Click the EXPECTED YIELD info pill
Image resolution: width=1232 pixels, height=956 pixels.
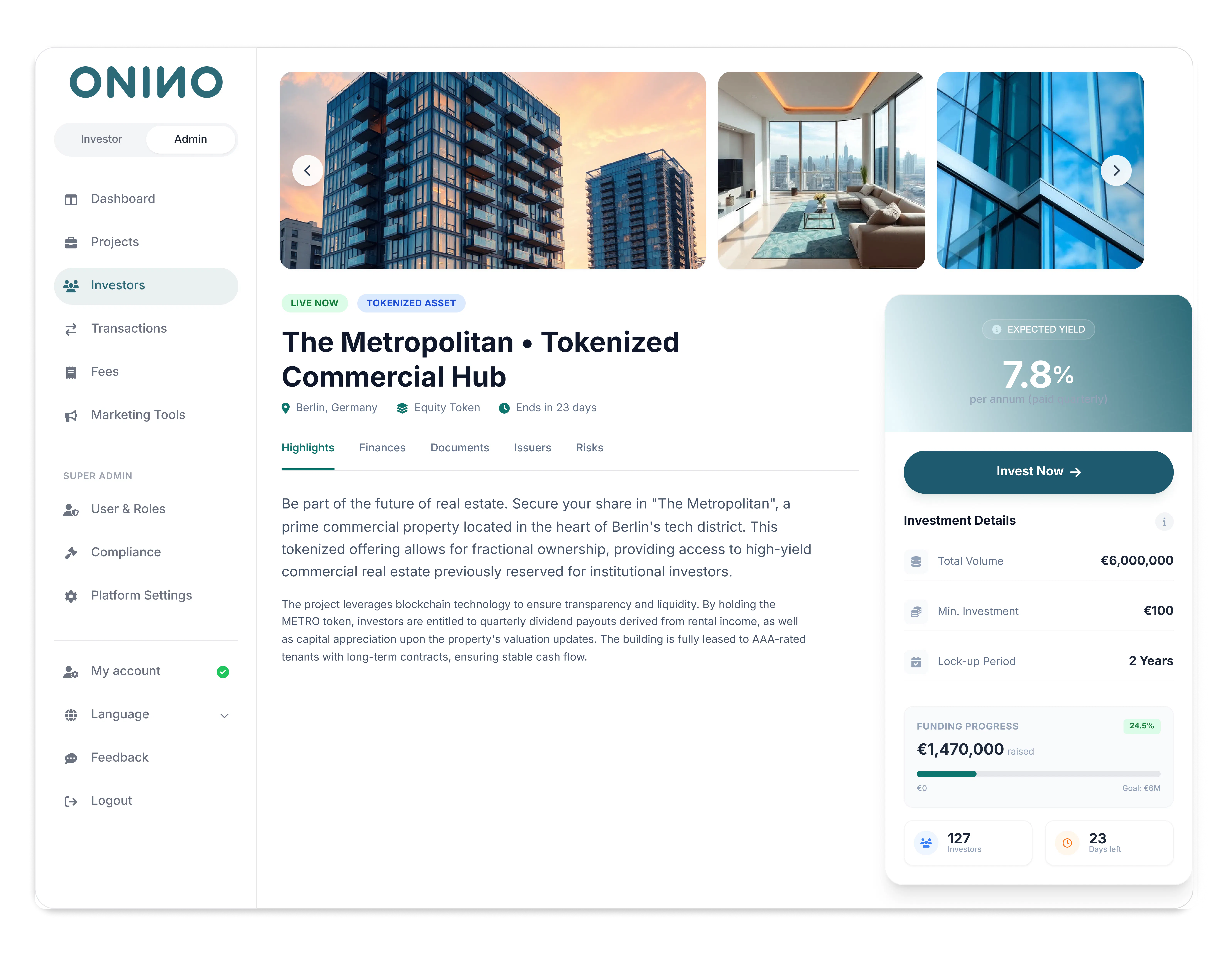pyautogui.click(x=1039, y=330)
